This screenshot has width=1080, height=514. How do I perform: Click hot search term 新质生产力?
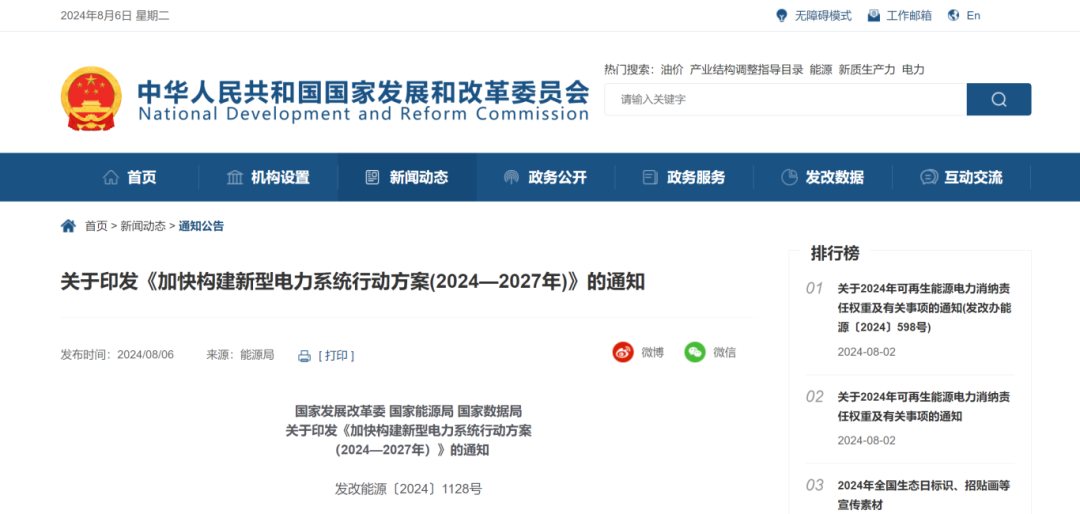click(867, 70)
